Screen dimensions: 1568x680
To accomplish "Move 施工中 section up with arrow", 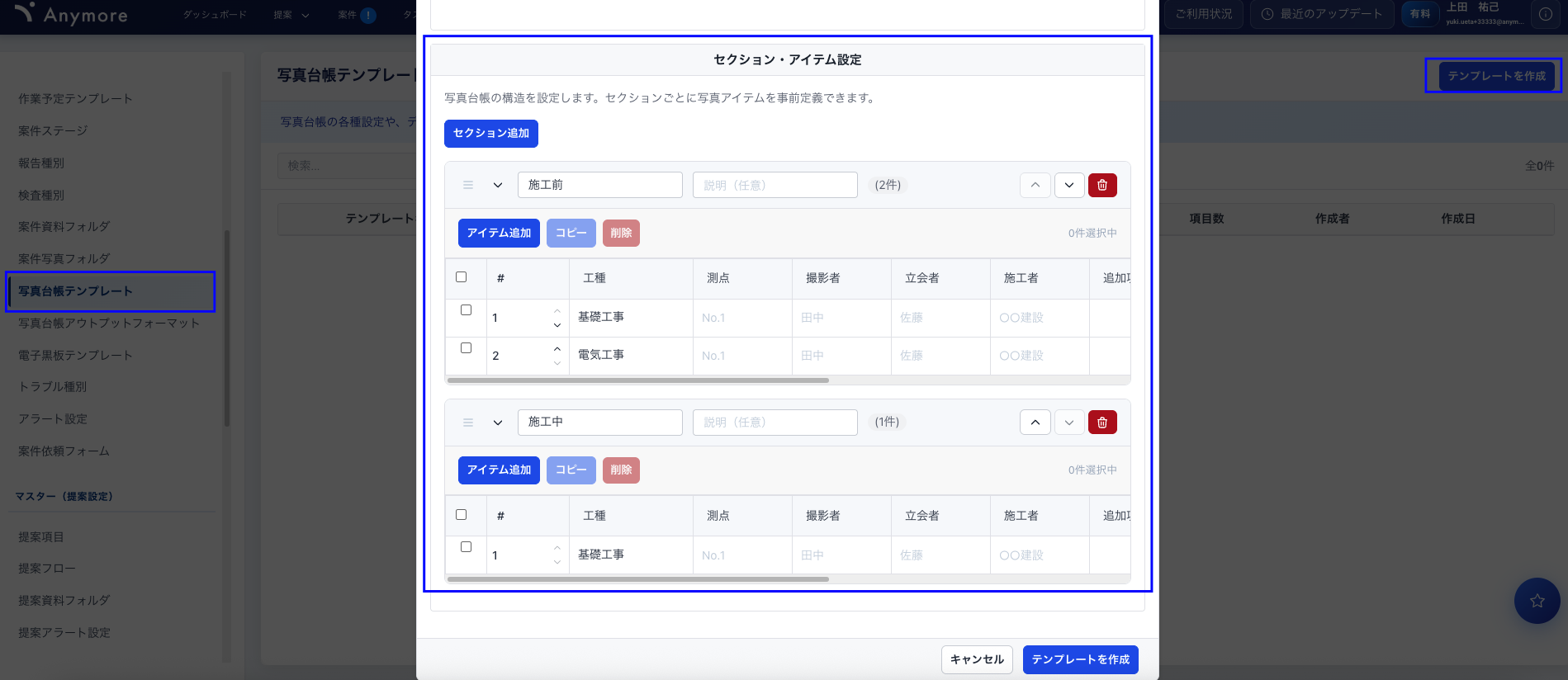I will 1035,423.
